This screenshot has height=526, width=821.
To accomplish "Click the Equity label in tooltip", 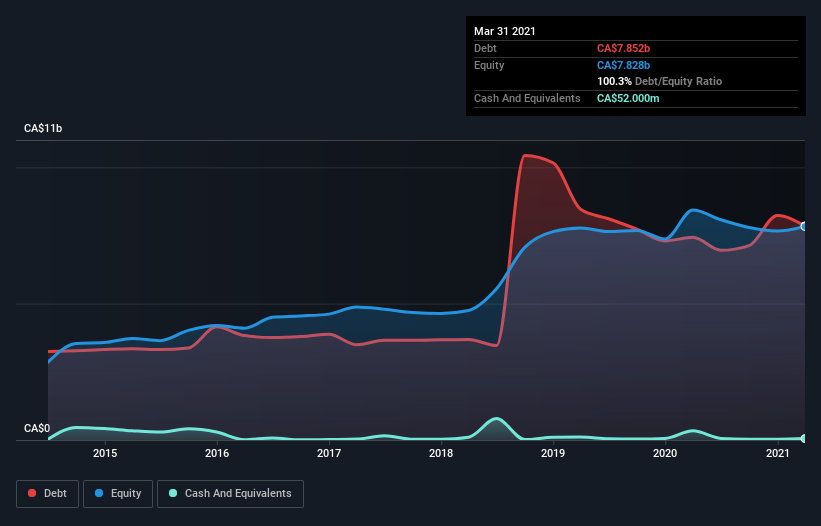I will click(489, 65).
